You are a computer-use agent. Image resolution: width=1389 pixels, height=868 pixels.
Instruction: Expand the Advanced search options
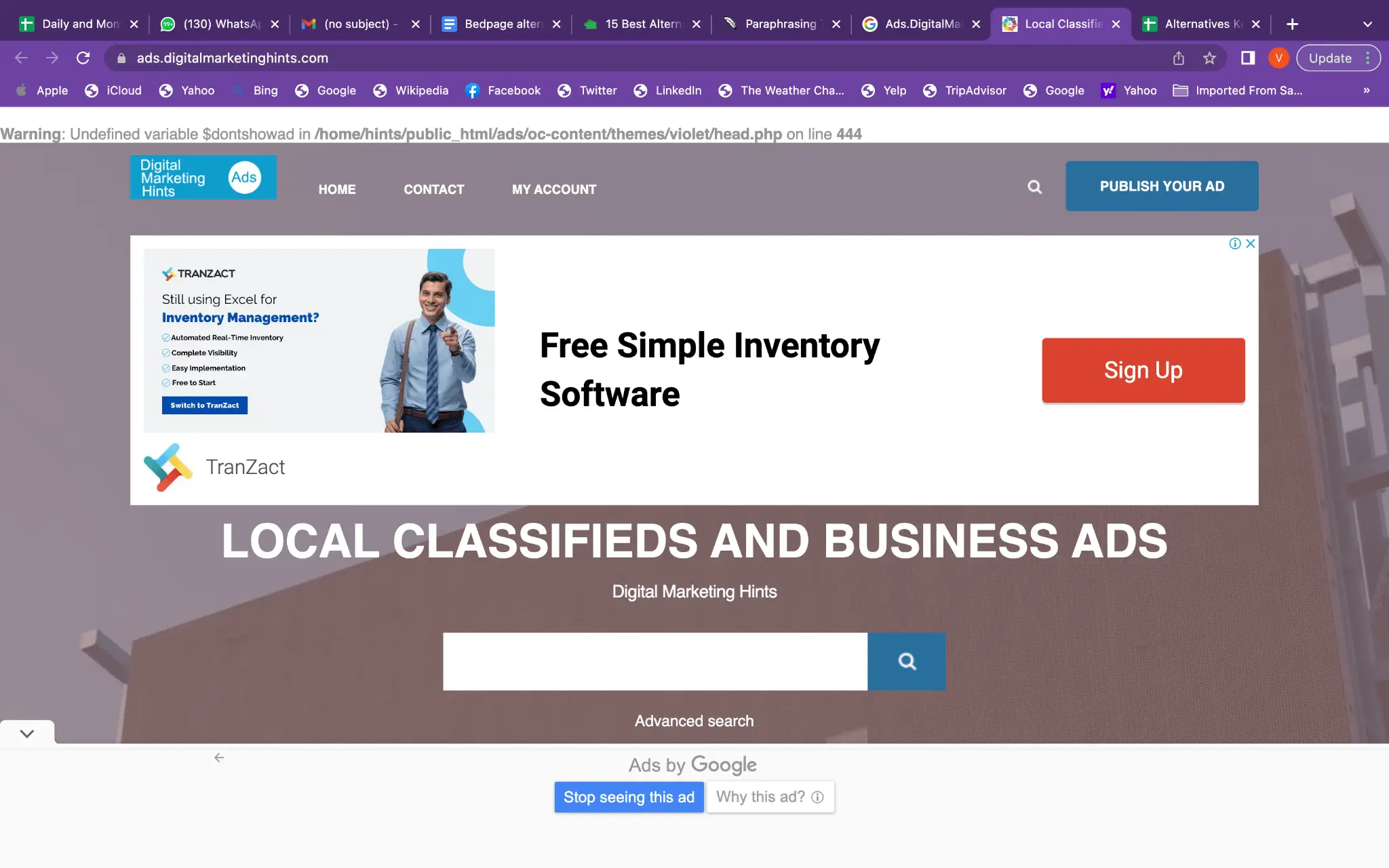[x=694, y=720]
